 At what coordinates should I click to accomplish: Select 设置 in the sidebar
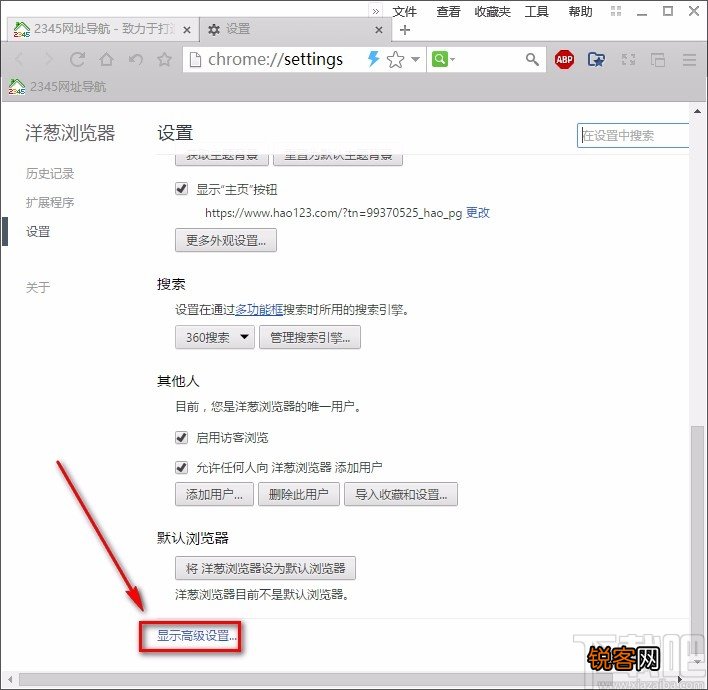[x=38, y=232]
